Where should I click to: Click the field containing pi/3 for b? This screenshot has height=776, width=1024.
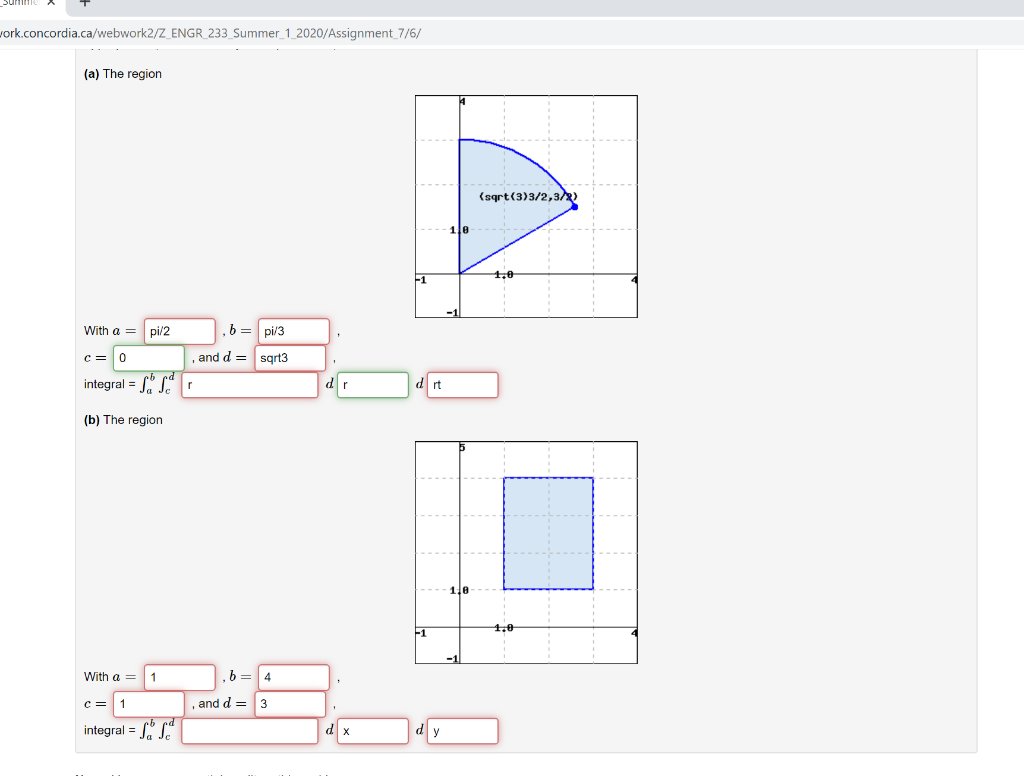point(293,331)
